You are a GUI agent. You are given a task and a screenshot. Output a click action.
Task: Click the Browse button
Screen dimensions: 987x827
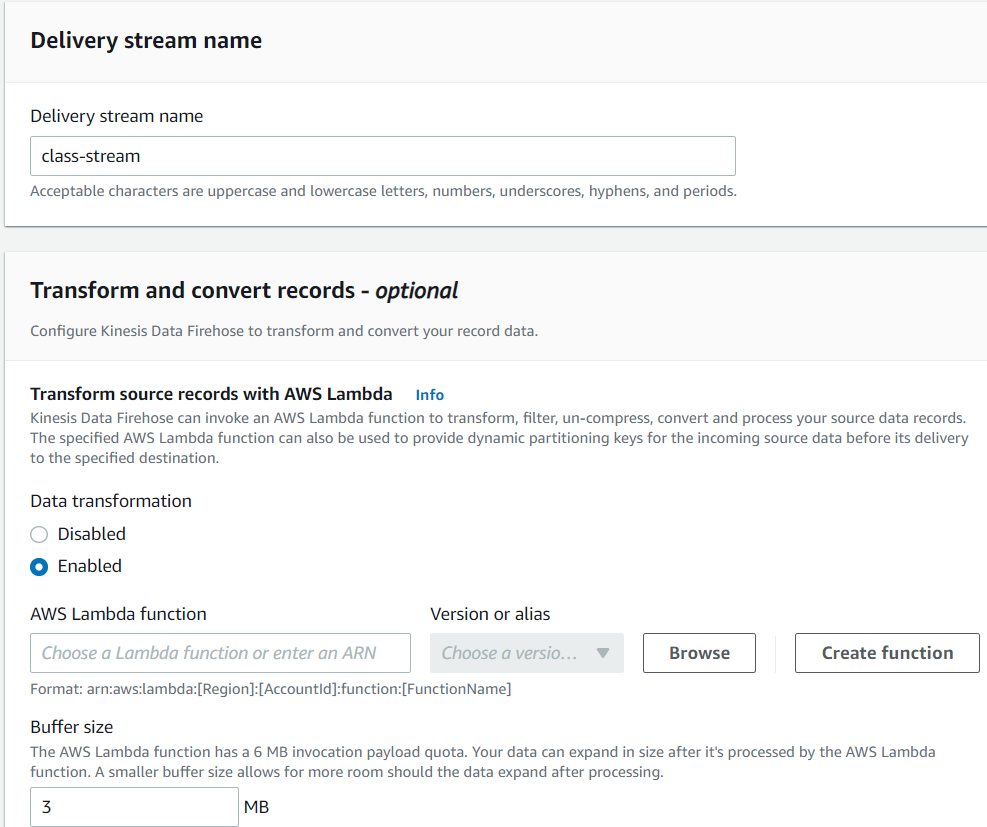coord(699,653)
